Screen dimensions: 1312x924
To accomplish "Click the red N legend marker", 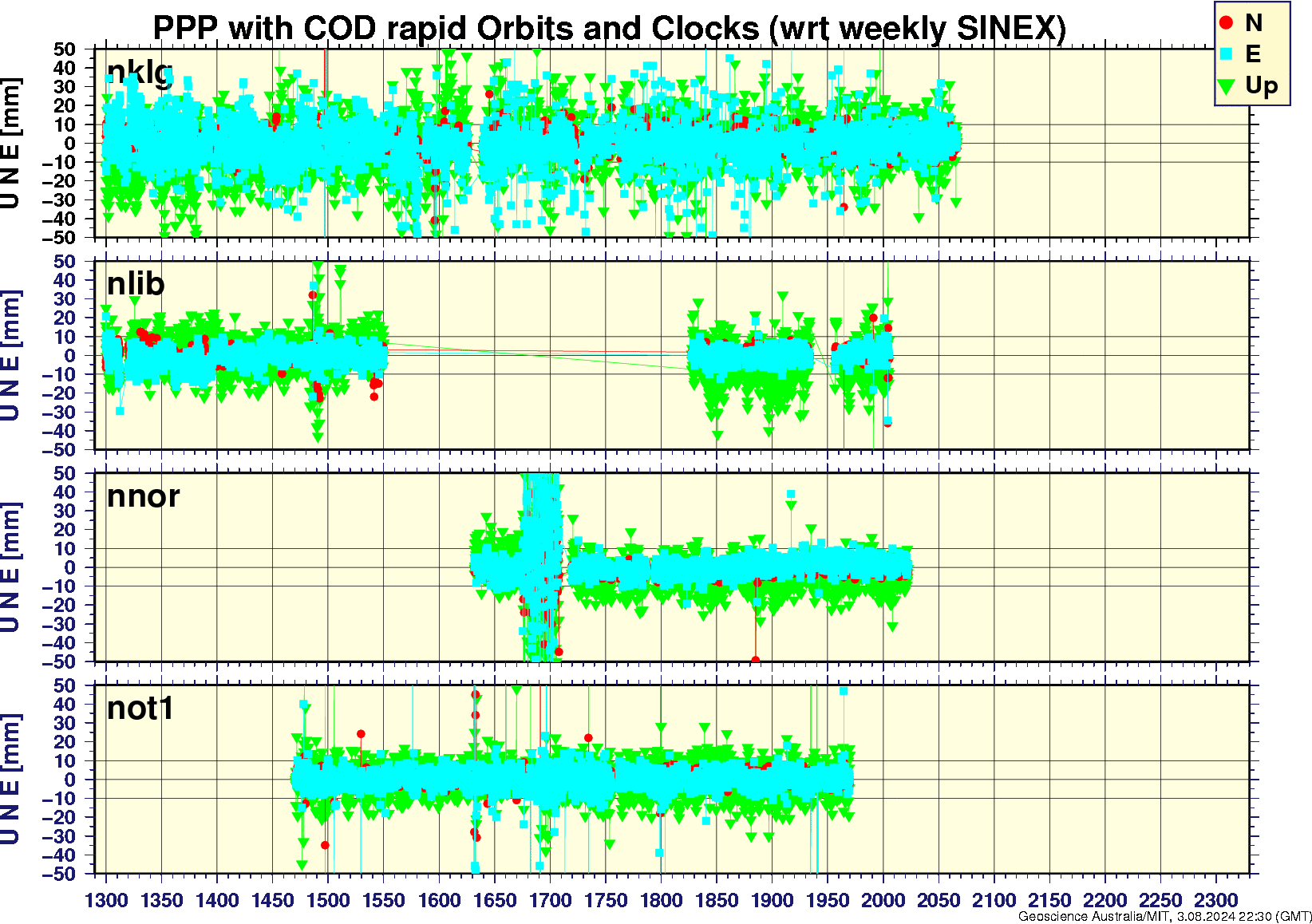I will (1227, 23).
